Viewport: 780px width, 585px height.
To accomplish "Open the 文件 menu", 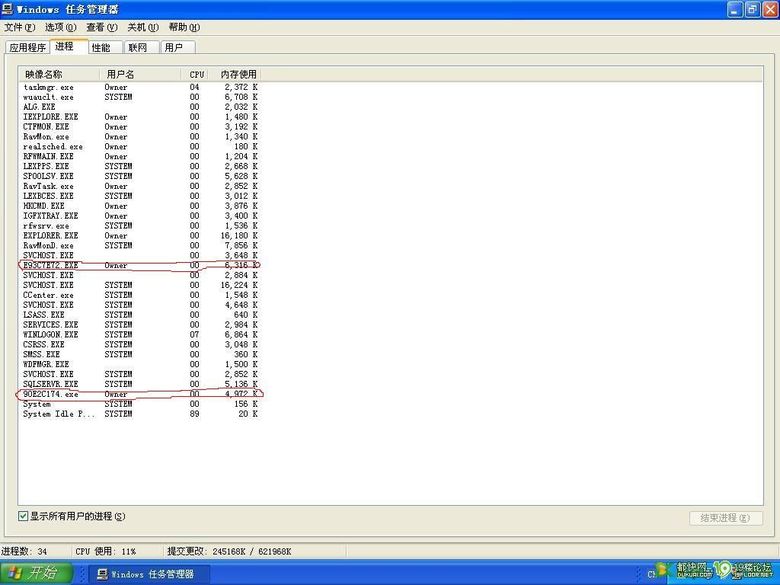I will (x=19, y=27).
